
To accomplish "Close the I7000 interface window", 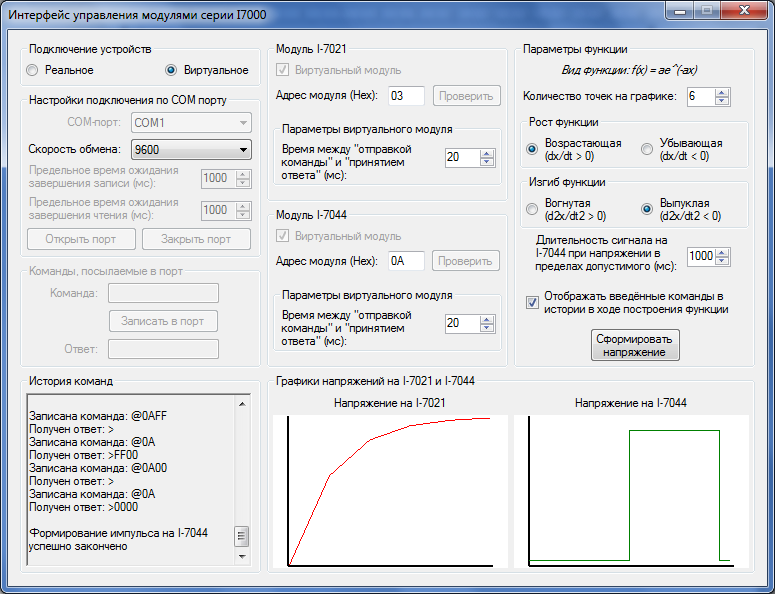I will pos(744,10).
